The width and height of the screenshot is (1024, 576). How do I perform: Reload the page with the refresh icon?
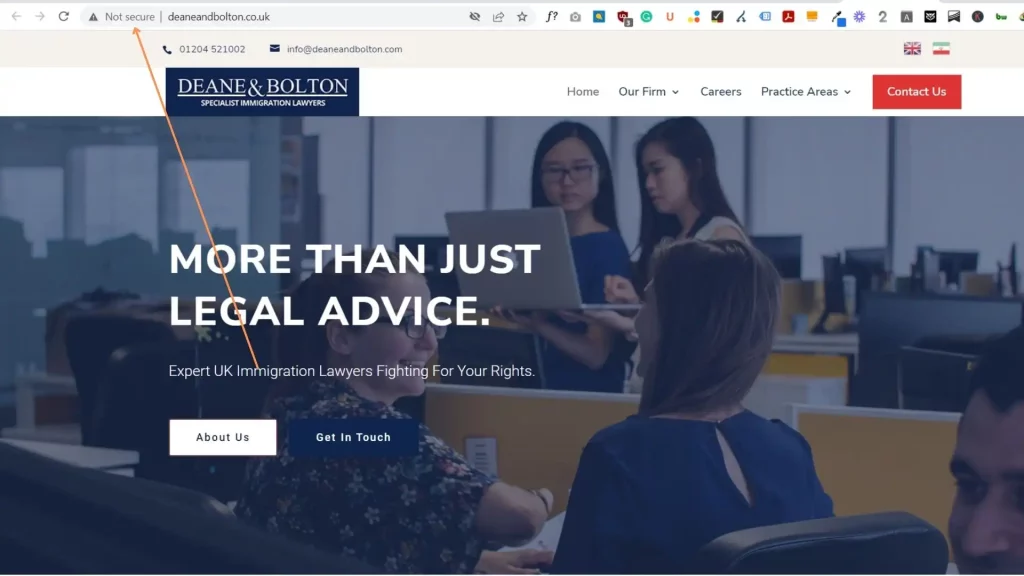(63, 16)
